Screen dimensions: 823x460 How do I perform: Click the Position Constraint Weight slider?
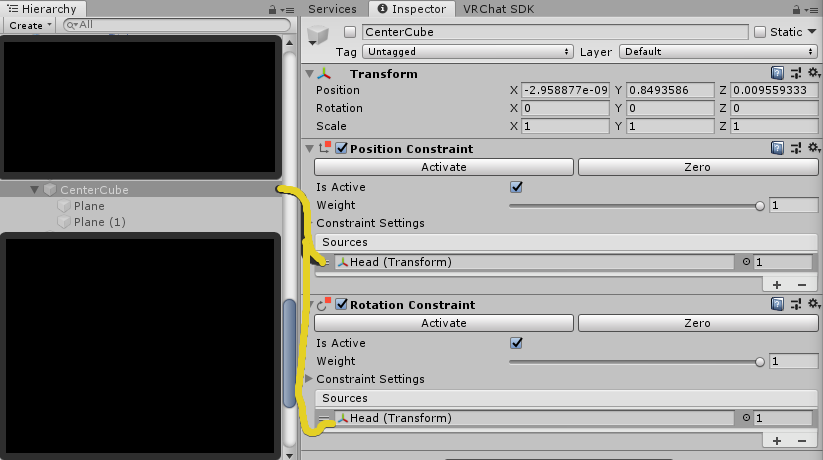[x=637, y=205]
